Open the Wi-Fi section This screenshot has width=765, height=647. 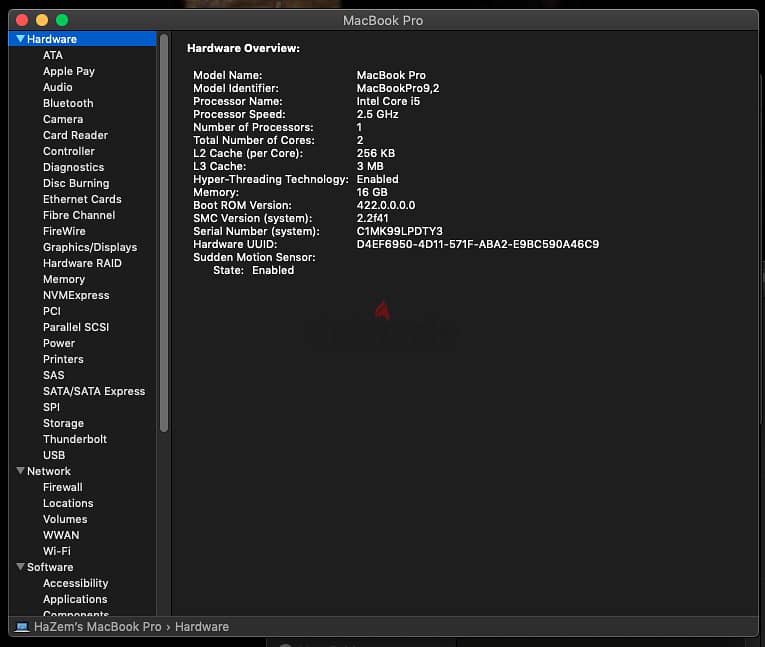(57, 551)
